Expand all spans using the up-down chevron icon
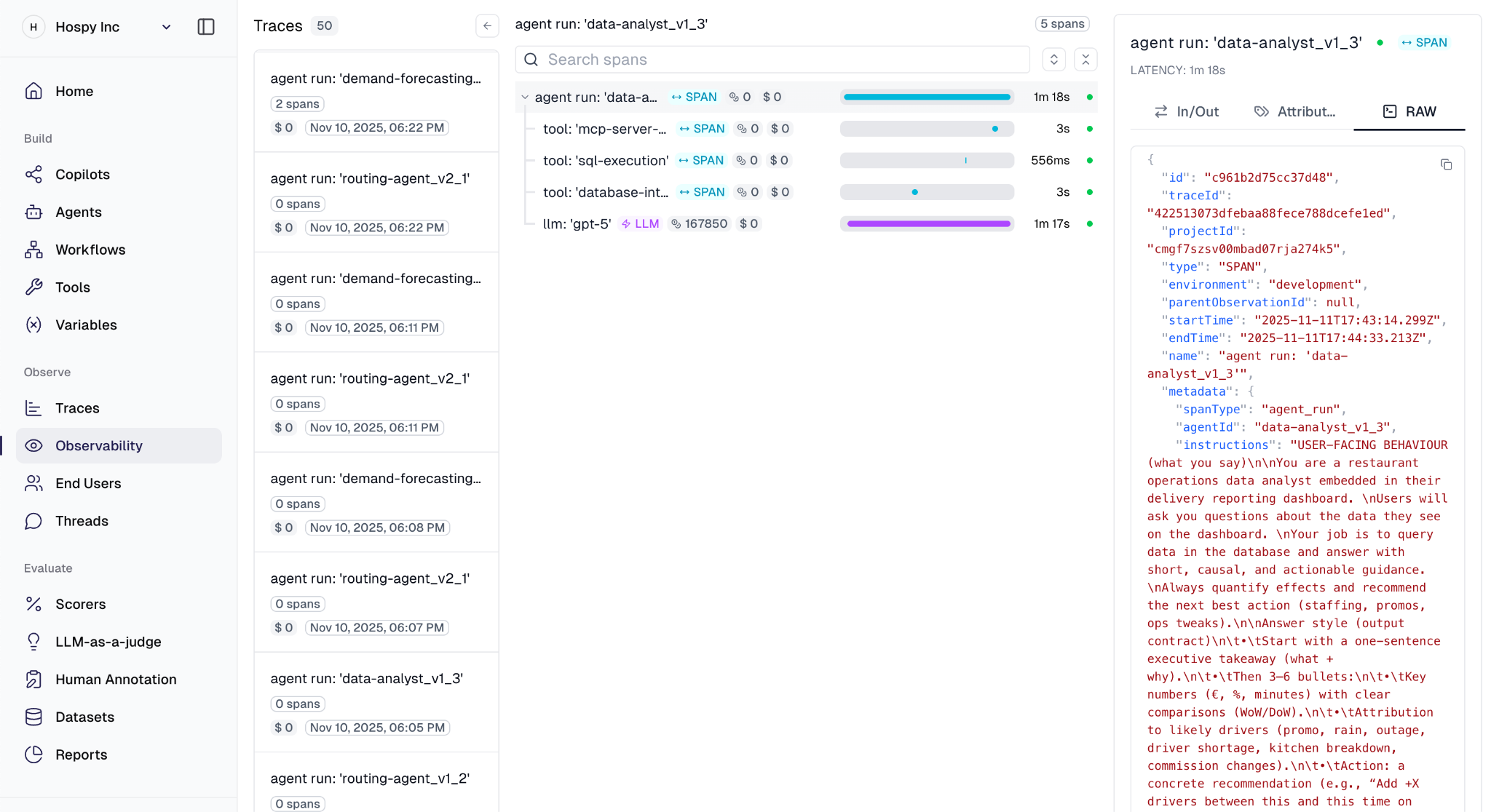 coord(1053,60)
